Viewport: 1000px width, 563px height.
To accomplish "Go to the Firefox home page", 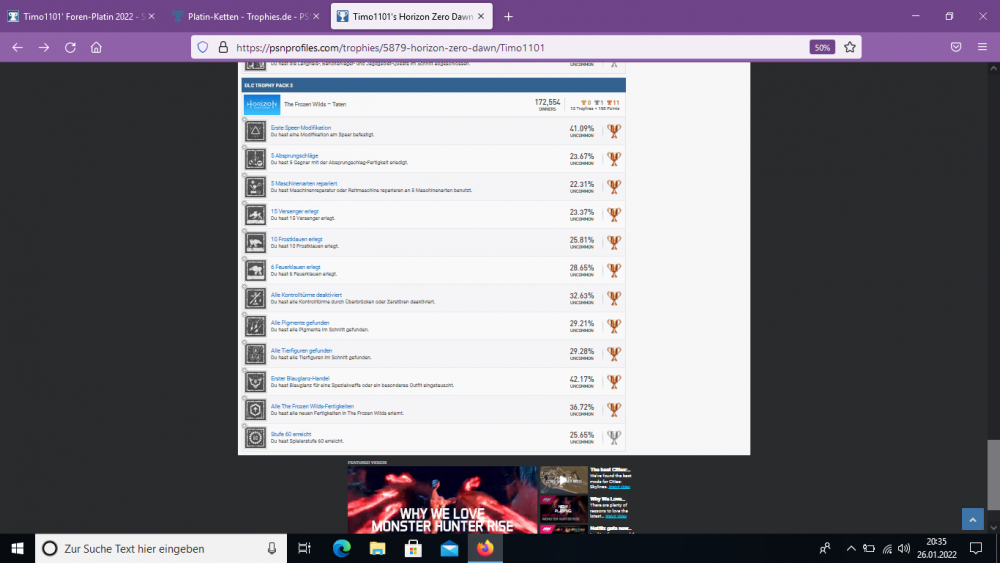I will point(96,47).
